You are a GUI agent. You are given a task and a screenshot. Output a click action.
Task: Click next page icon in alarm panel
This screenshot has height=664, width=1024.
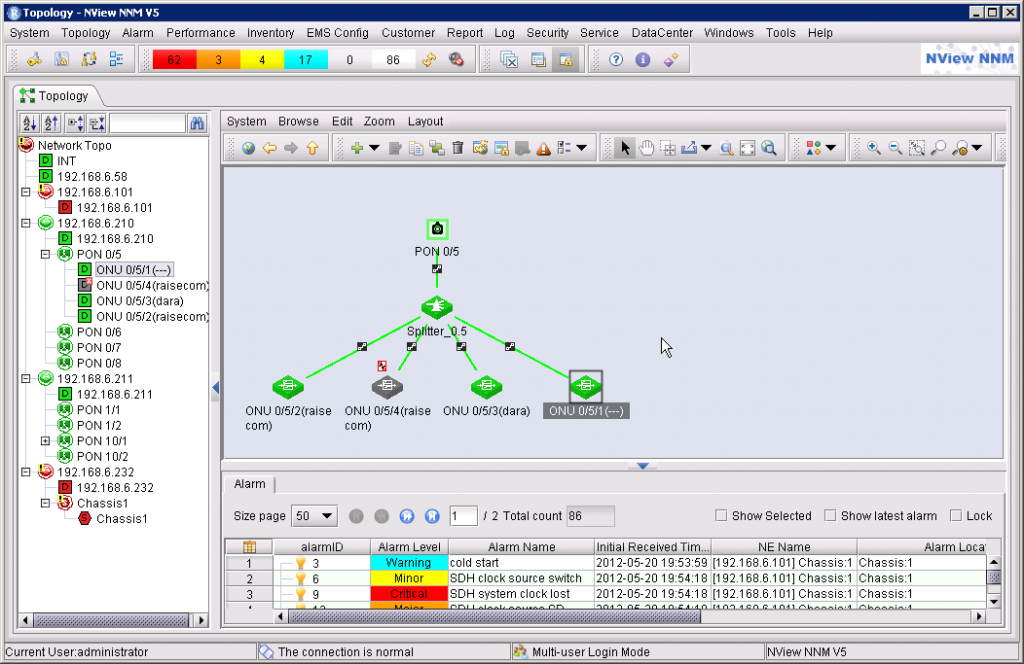(x=407, y=516)
